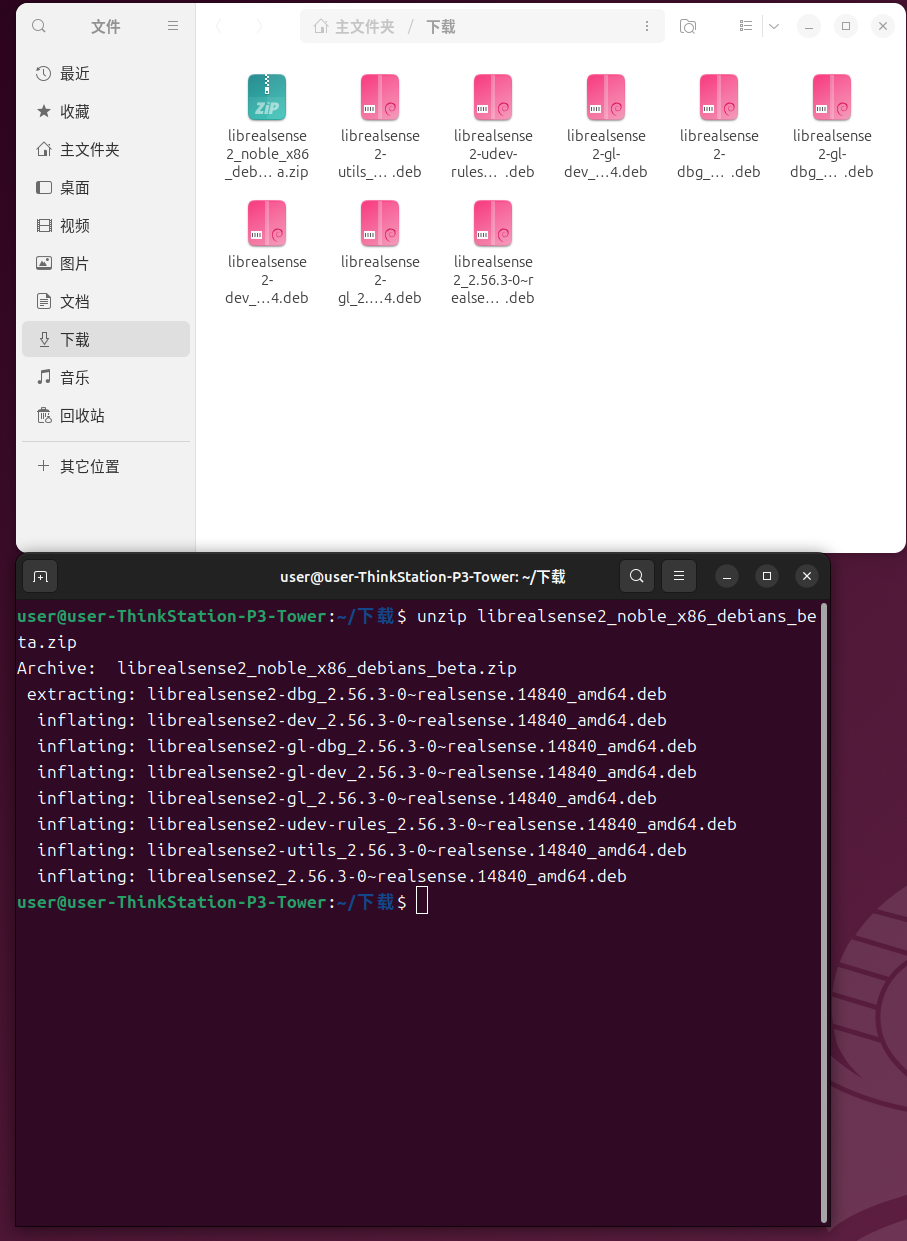Open view options dropdown arrow in Files
Screen dimensions: 907x1241
pos(774,26)
